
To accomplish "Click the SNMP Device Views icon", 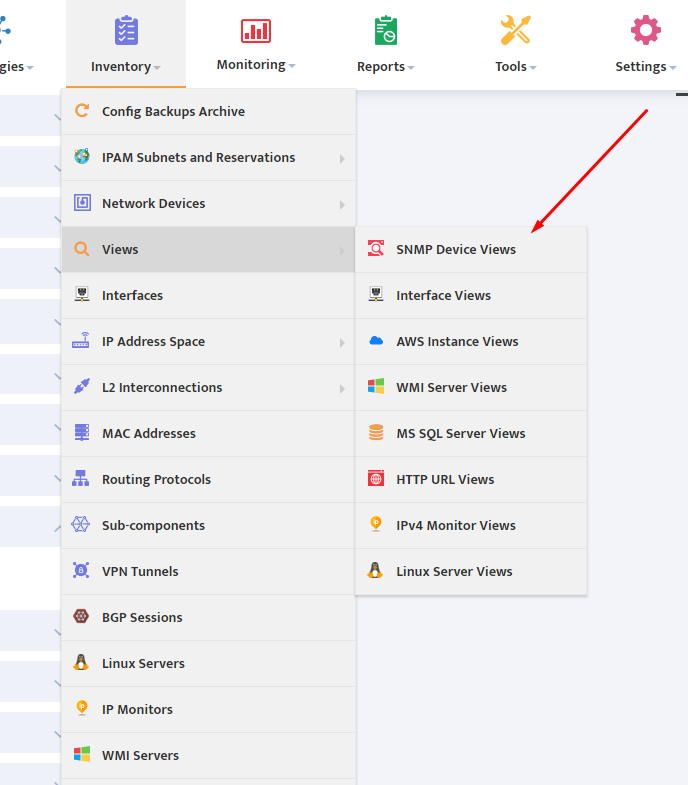I will [376, 248].
